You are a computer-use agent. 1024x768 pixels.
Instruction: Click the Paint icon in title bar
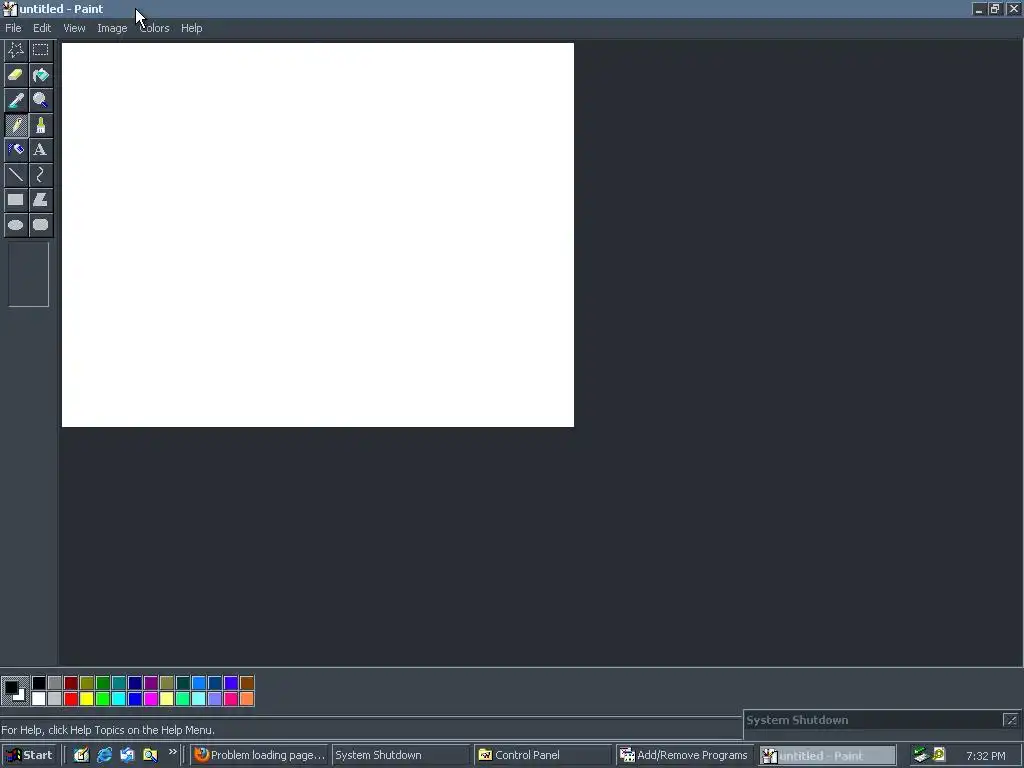10,9
